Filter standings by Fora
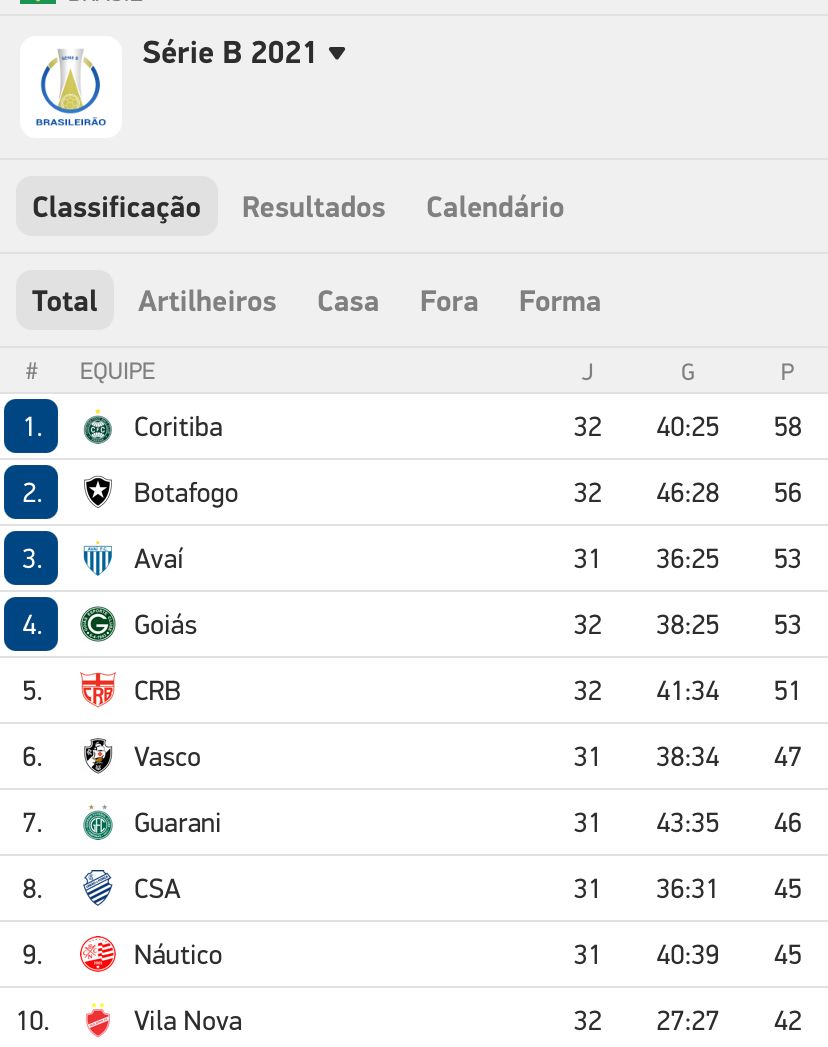Viewport: 828px width, 1047px height. 449,301
